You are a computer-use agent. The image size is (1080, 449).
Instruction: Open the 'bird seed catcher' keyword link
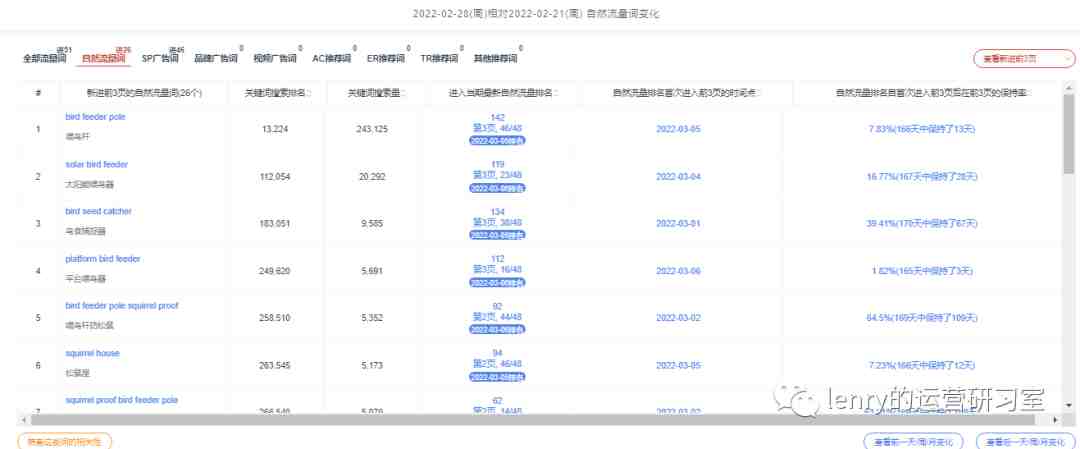point(98,211)
